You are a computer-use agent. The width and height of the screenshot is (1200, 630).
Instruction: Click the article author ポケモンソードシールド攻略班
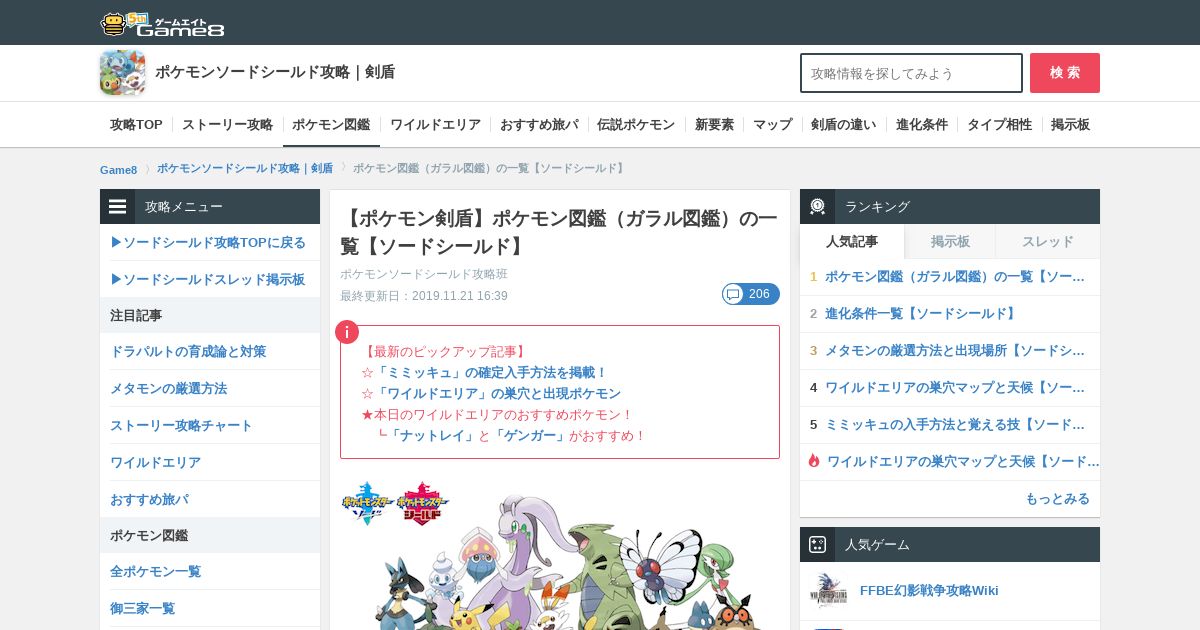pyautogui.click(x=424, y=274)
